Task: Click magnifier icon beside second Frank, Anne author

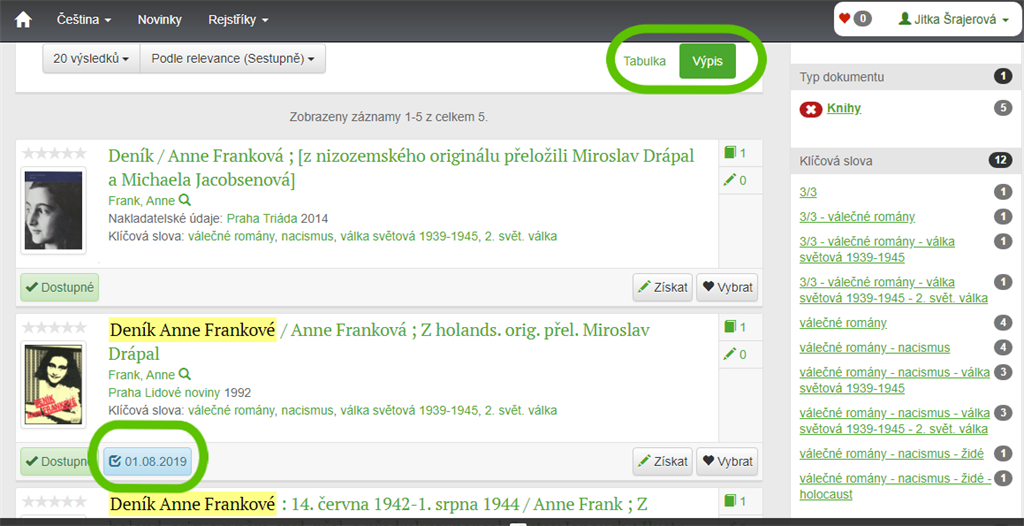Action: pos(184,375)
